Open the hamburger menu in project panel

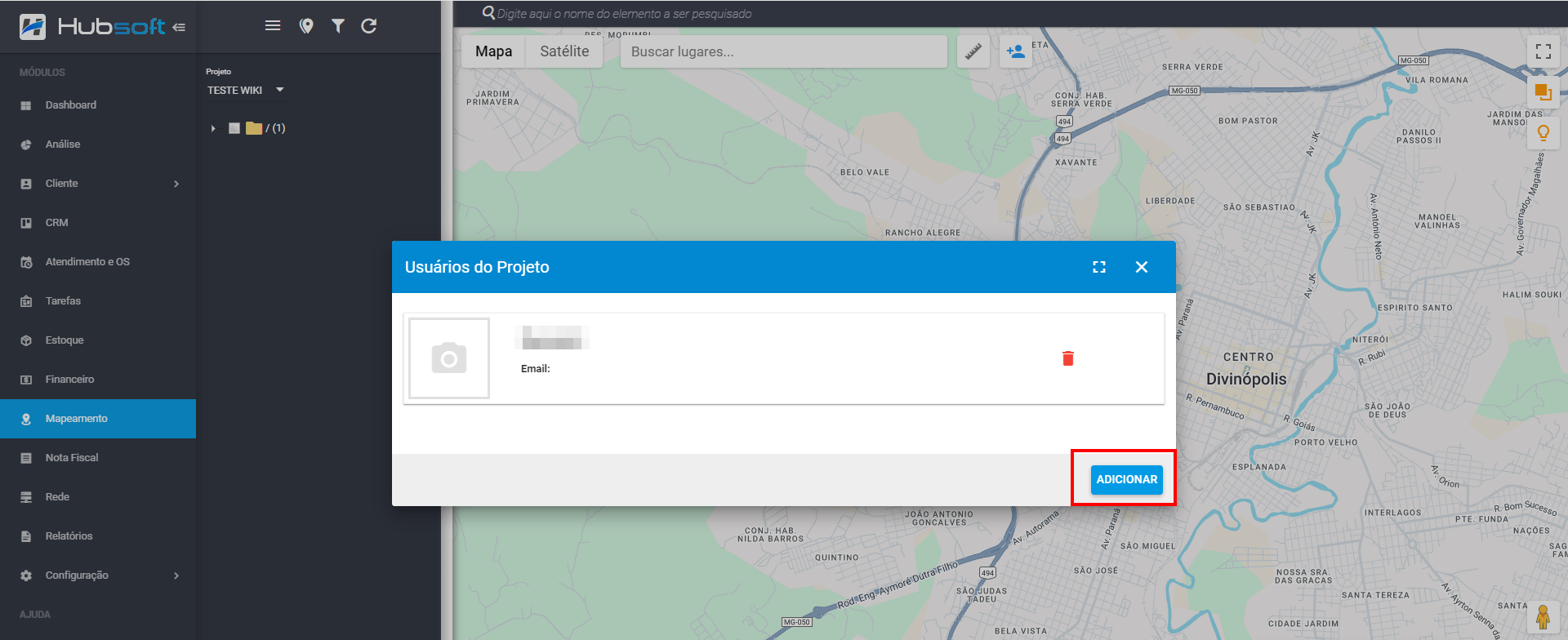[273, 26]
